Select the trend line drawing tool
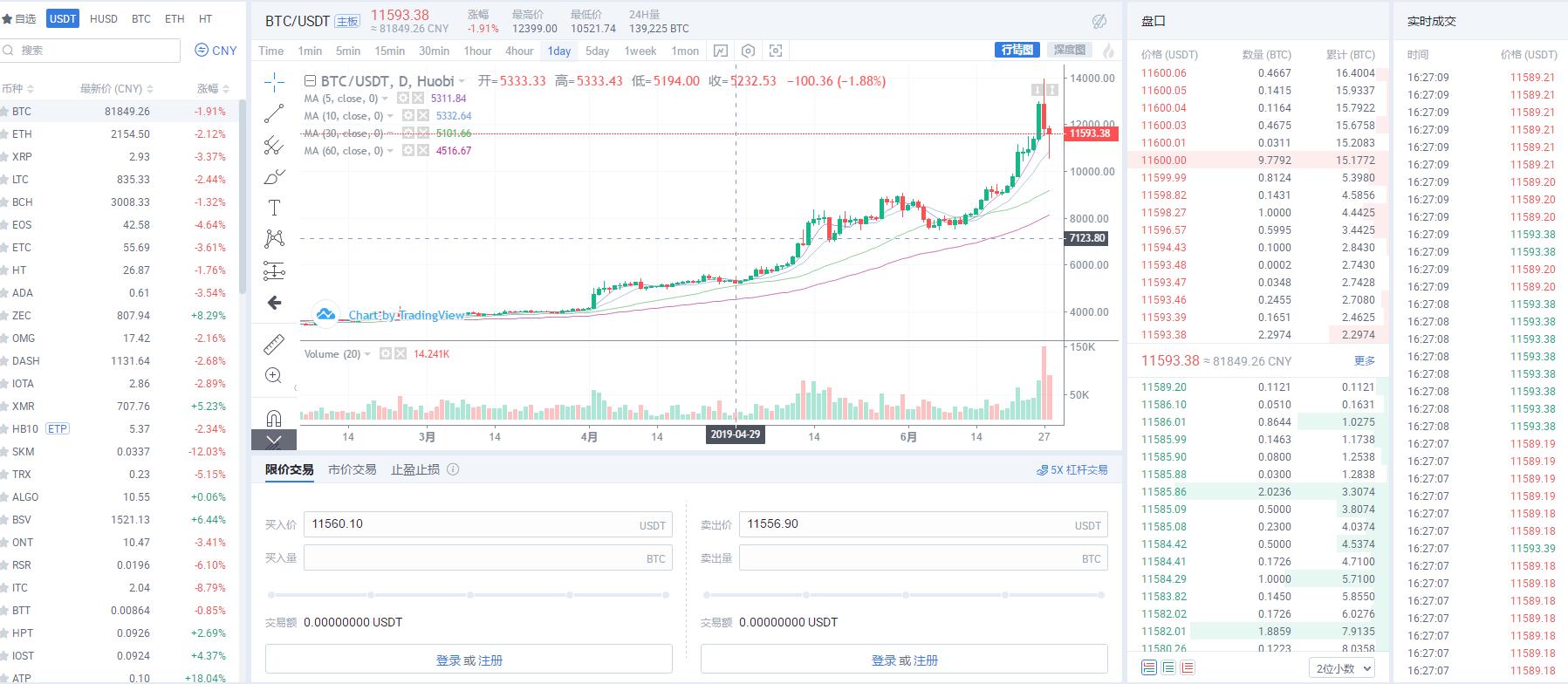Image resolution: width=1568 pixels, height=684 pixels. pos(274,113)
